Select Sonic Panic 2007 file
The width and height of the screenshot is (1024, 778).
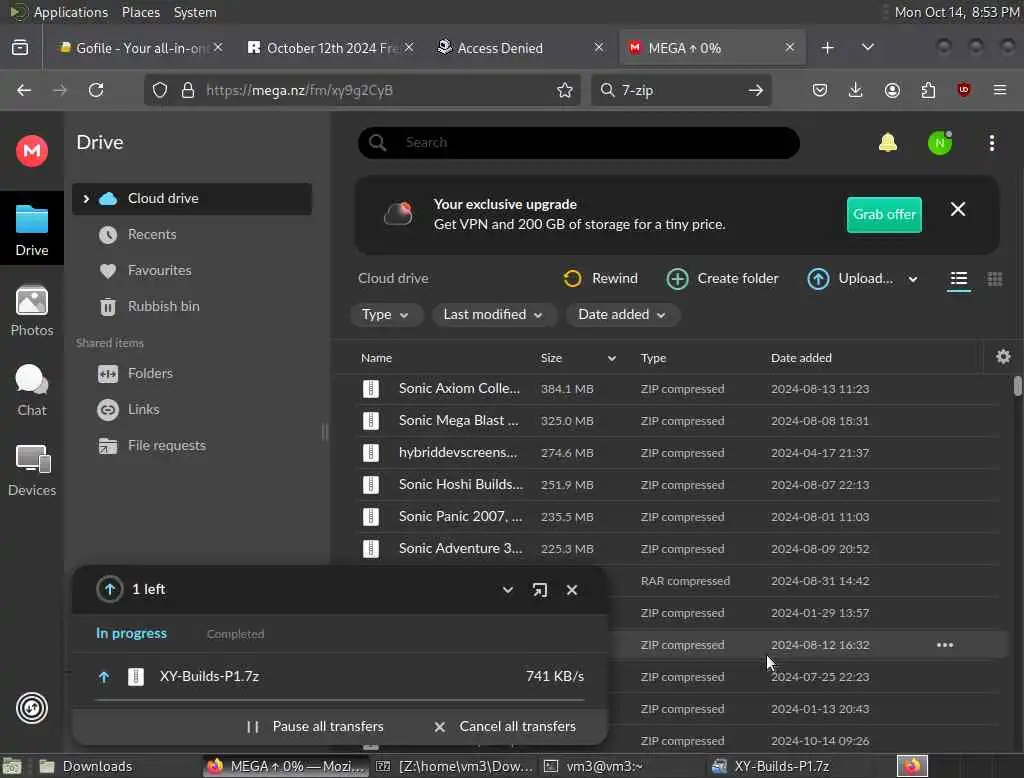click(678, 517)
